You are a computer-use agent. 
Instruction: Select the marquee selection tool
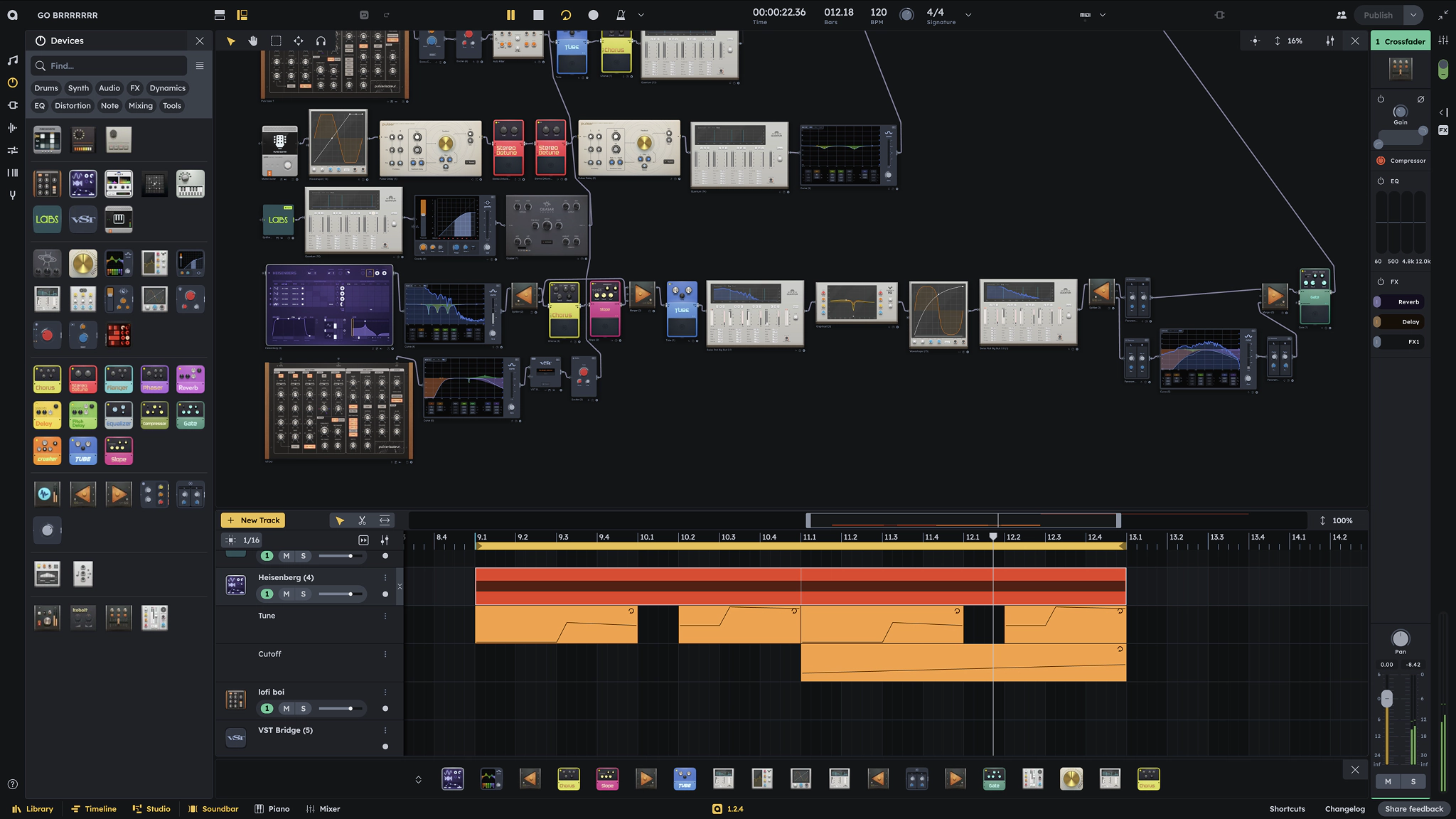coord(276,41)
